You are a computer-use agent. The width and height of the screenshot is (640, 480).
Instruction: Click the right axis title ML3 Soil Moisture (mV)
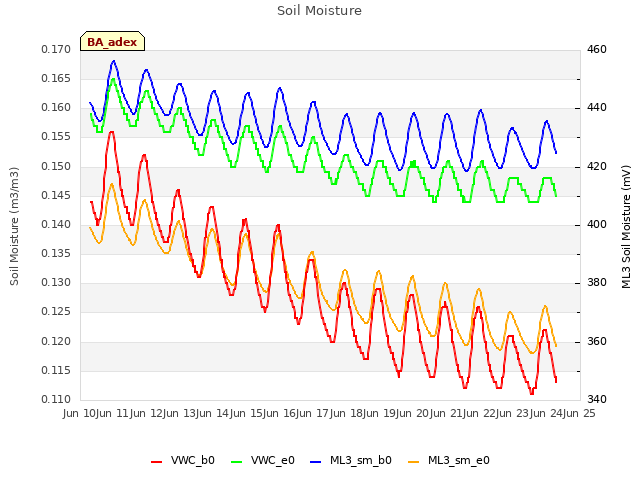[626, 227]
